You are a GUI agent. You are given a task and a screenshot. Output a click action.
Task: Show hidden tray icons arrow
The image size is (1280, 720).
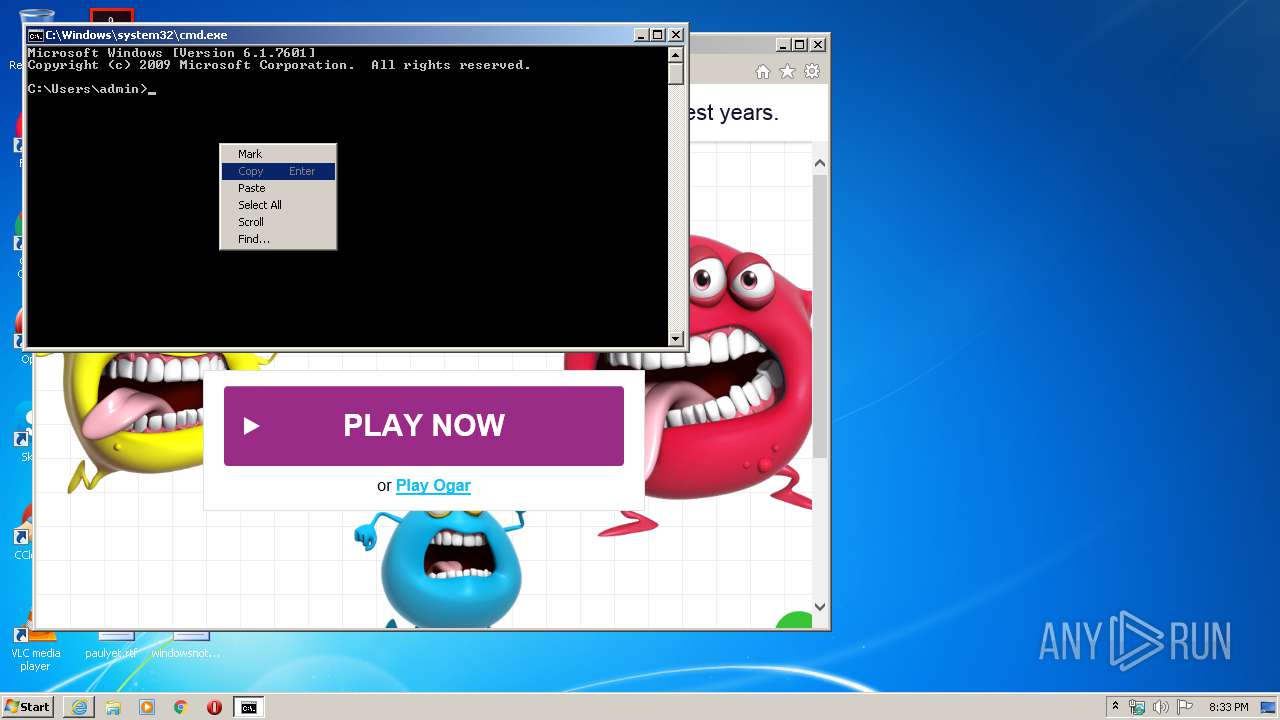(1115, 707)
